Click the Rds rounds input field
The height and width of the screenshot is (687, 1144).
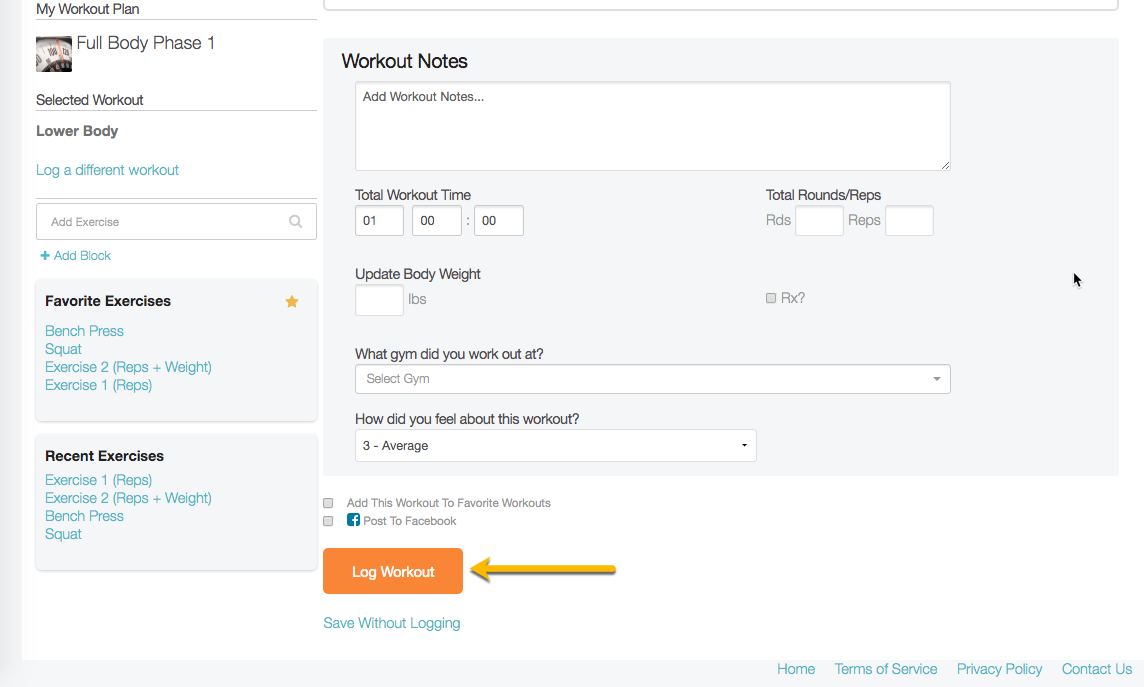click(819, 221)
